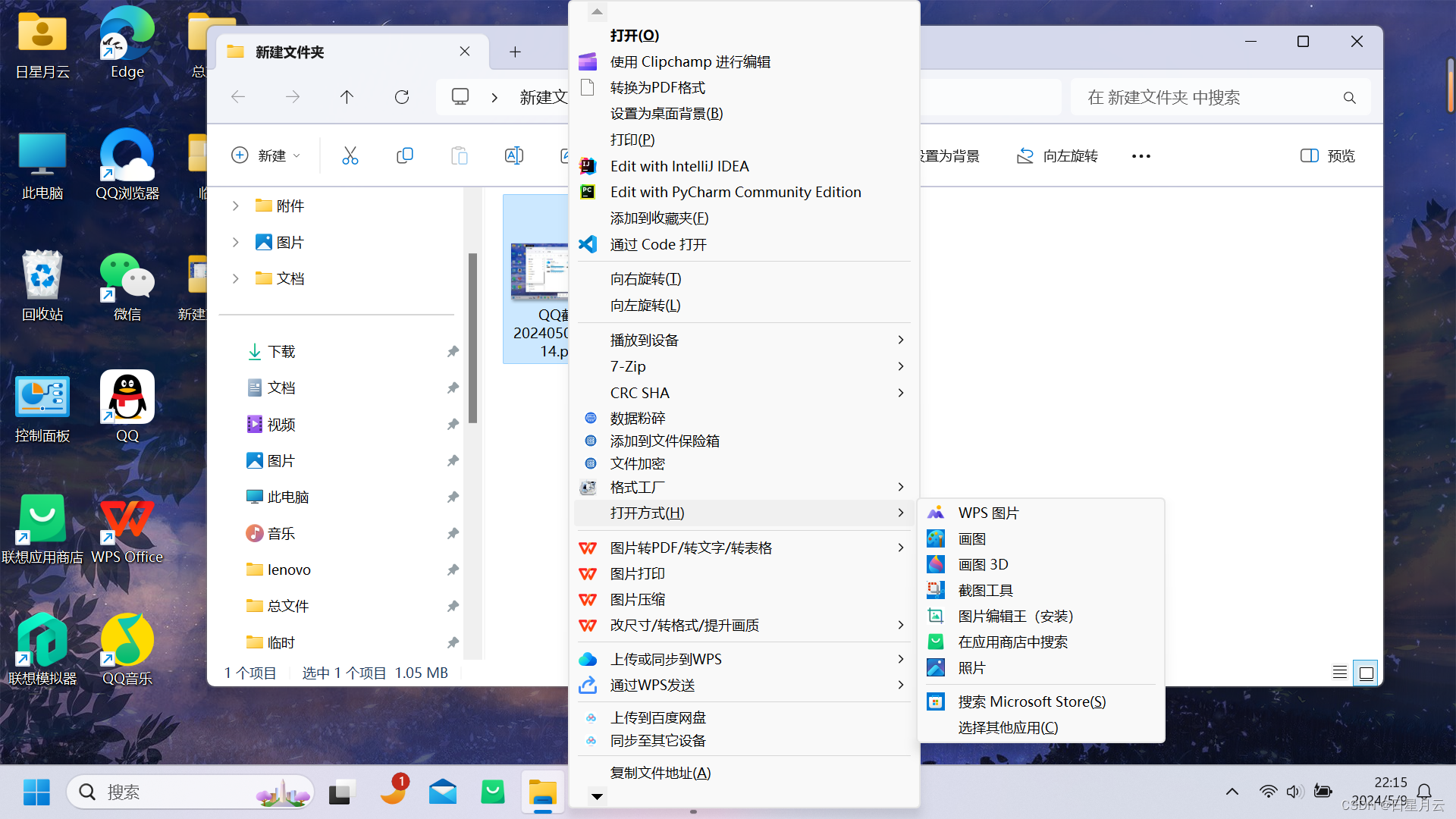This screenshot has width=1456, height=819.
Task: Click the Cut scissors icon in Explorer toolbar
Action: 350,155
